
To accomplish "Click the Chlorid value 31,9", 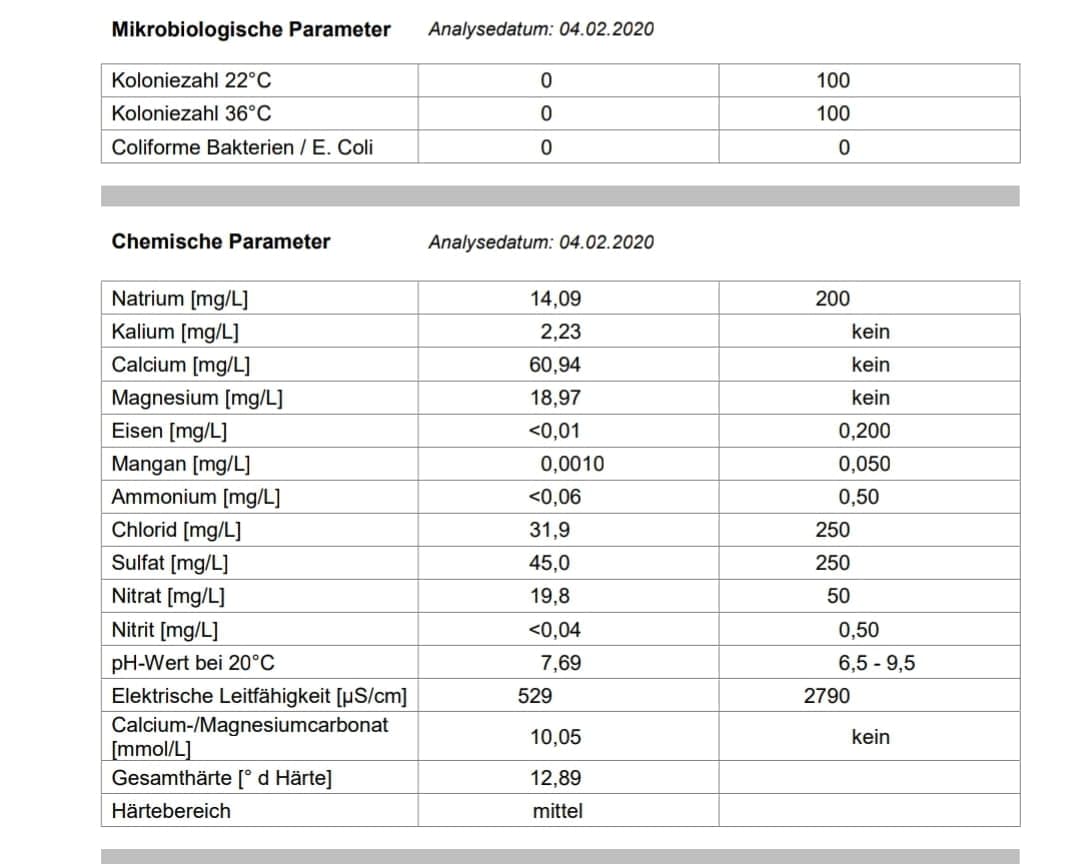I will pos(550,530).
